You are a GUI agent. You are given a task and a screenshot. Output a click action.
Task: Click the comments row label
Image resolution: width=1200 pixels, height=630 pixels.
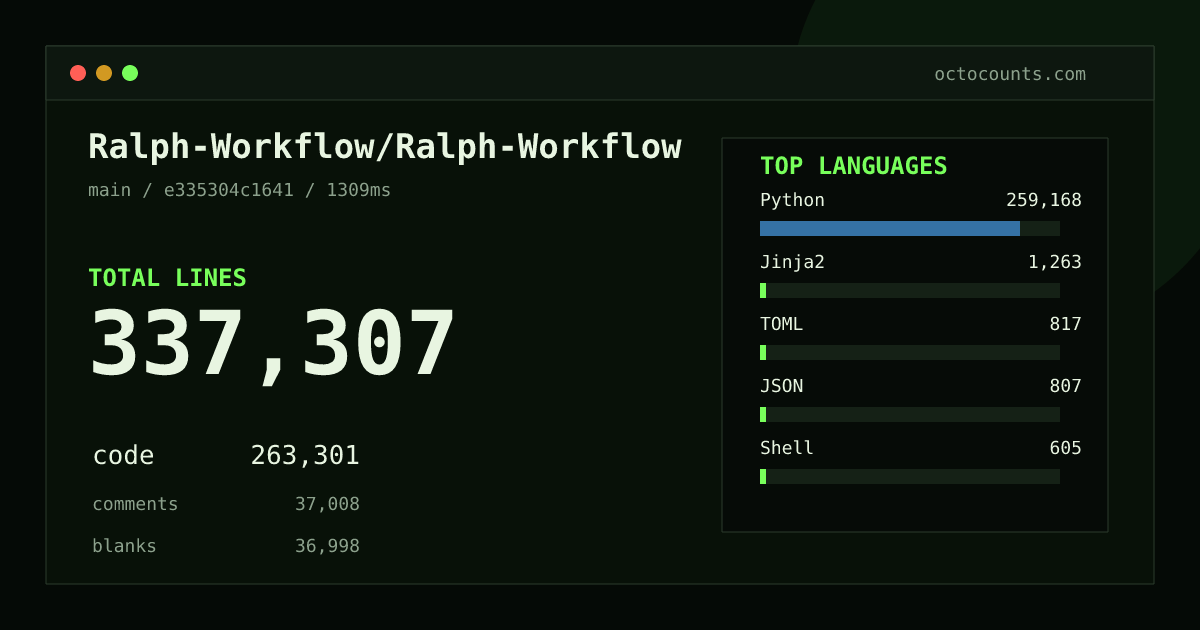(x=135, y=504)
